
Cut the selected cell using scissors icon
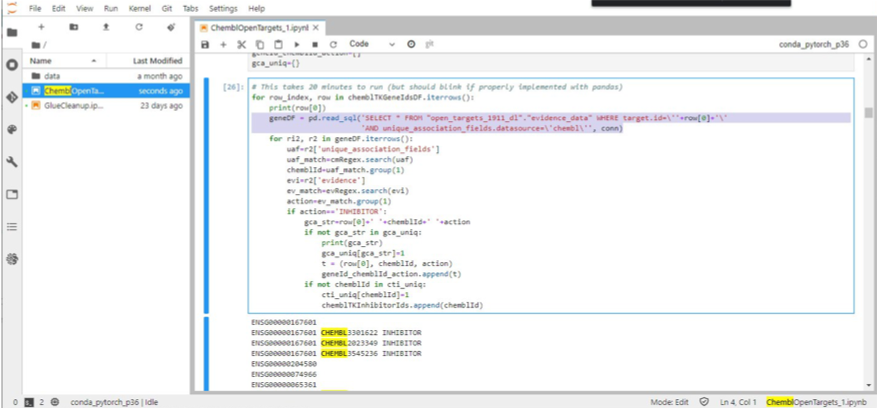tap(241, 45)
